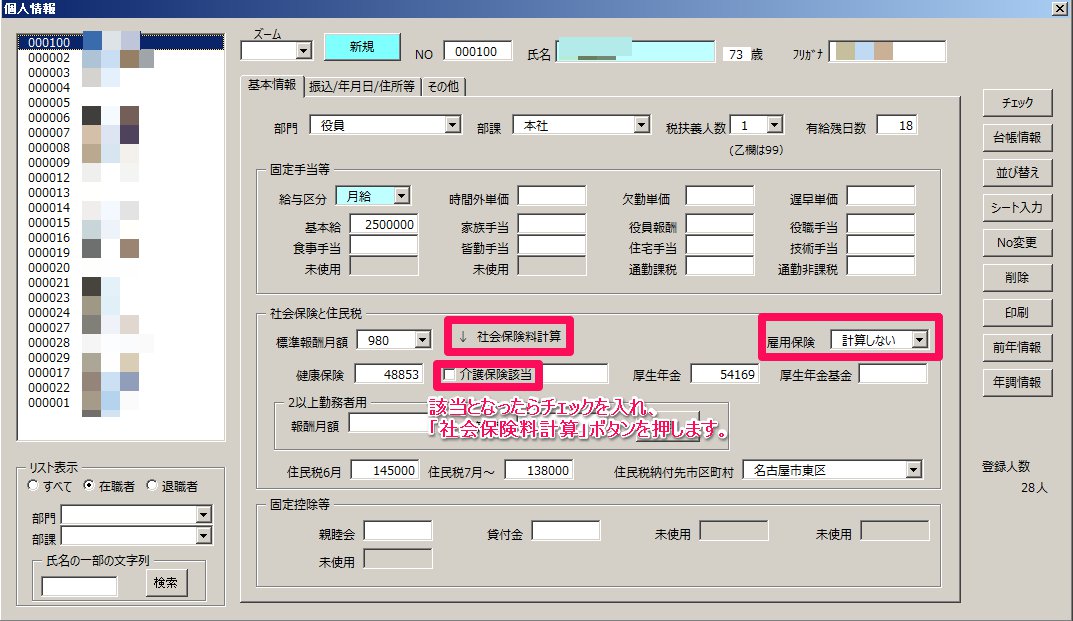The image size is (1073, 621).
Task: Open the 給与区分 月給 dropdown
Action: (x=402, y=196)
